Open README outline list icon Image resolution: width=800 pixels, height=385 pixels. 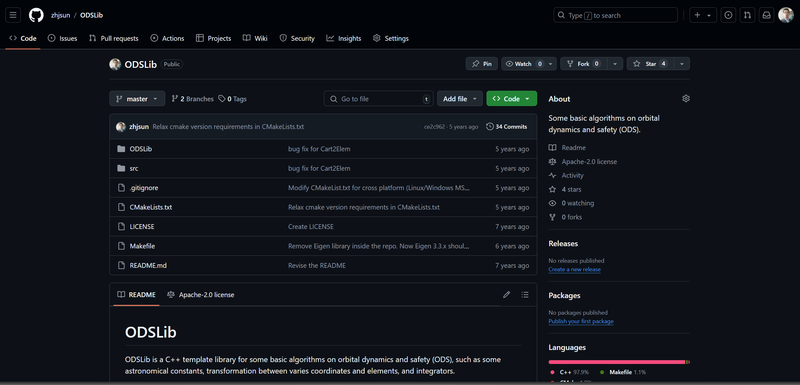click(x=525, y=295)
